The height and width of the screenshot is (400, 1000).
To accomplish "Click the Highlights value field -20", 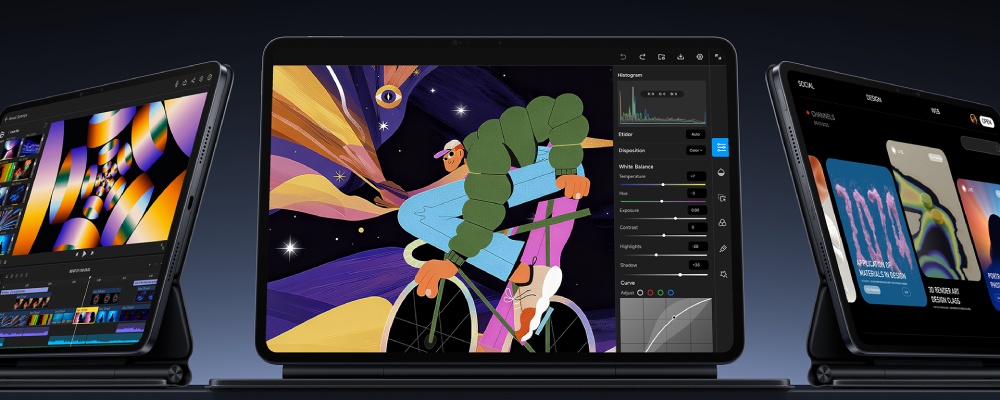I will coord(698,246).
